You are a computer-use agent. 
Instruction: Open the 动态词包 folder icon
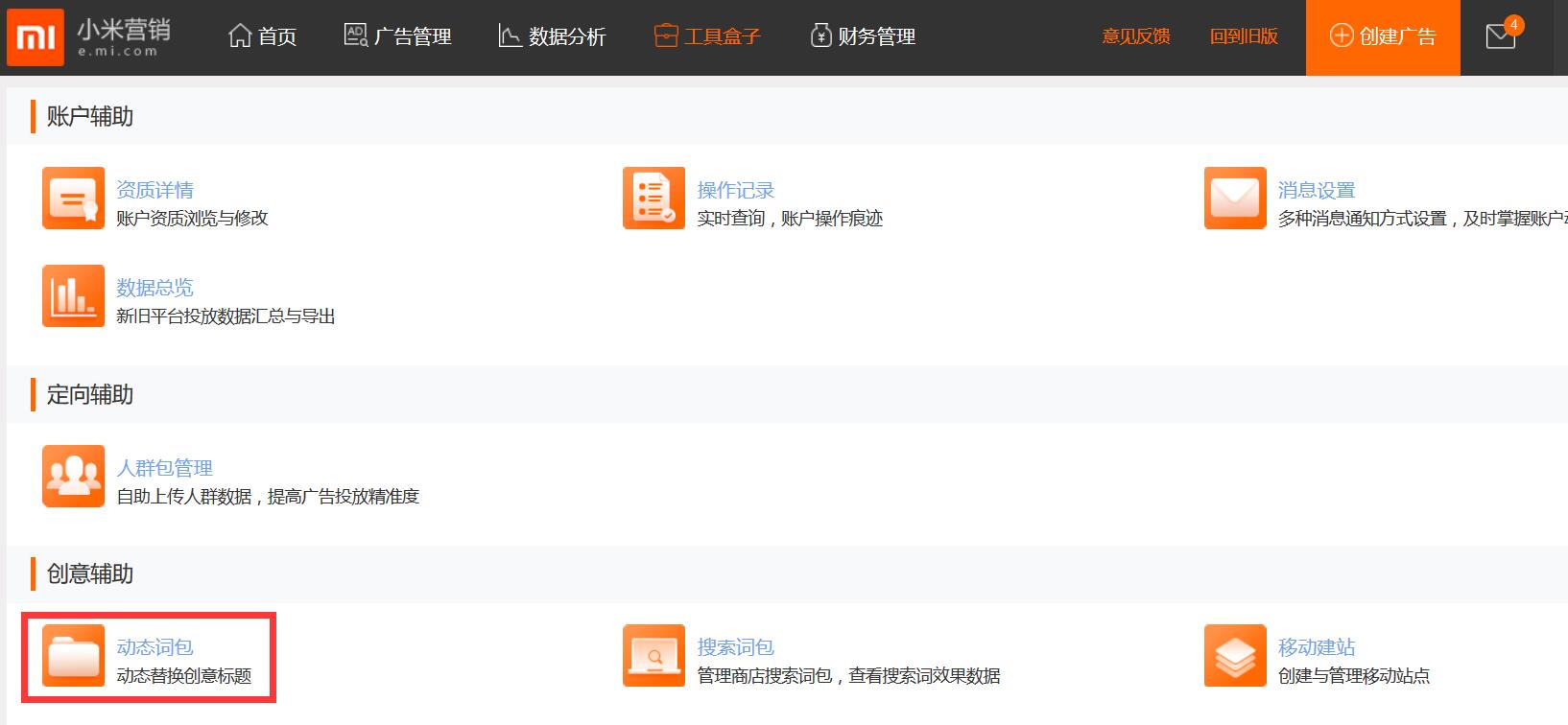pos(73,656)
